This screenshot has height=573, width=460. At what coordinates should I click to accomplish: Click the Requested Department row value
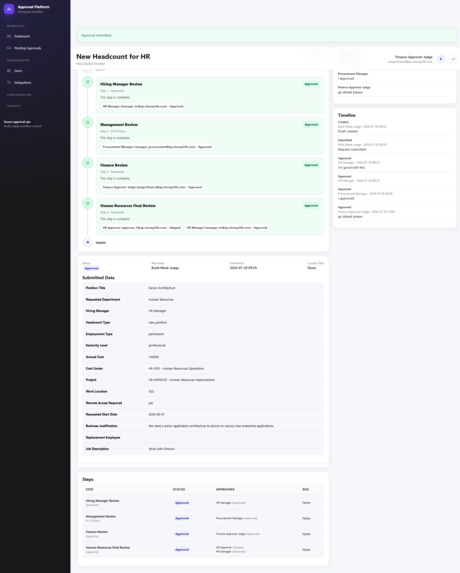[x=161, y=300]
